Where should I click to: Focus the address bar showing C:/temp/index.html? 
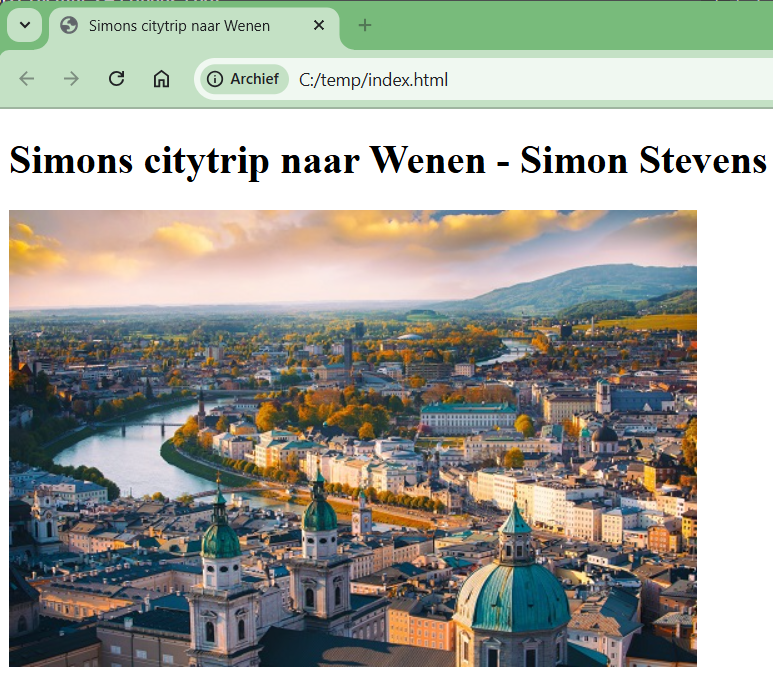pos(500,79)
